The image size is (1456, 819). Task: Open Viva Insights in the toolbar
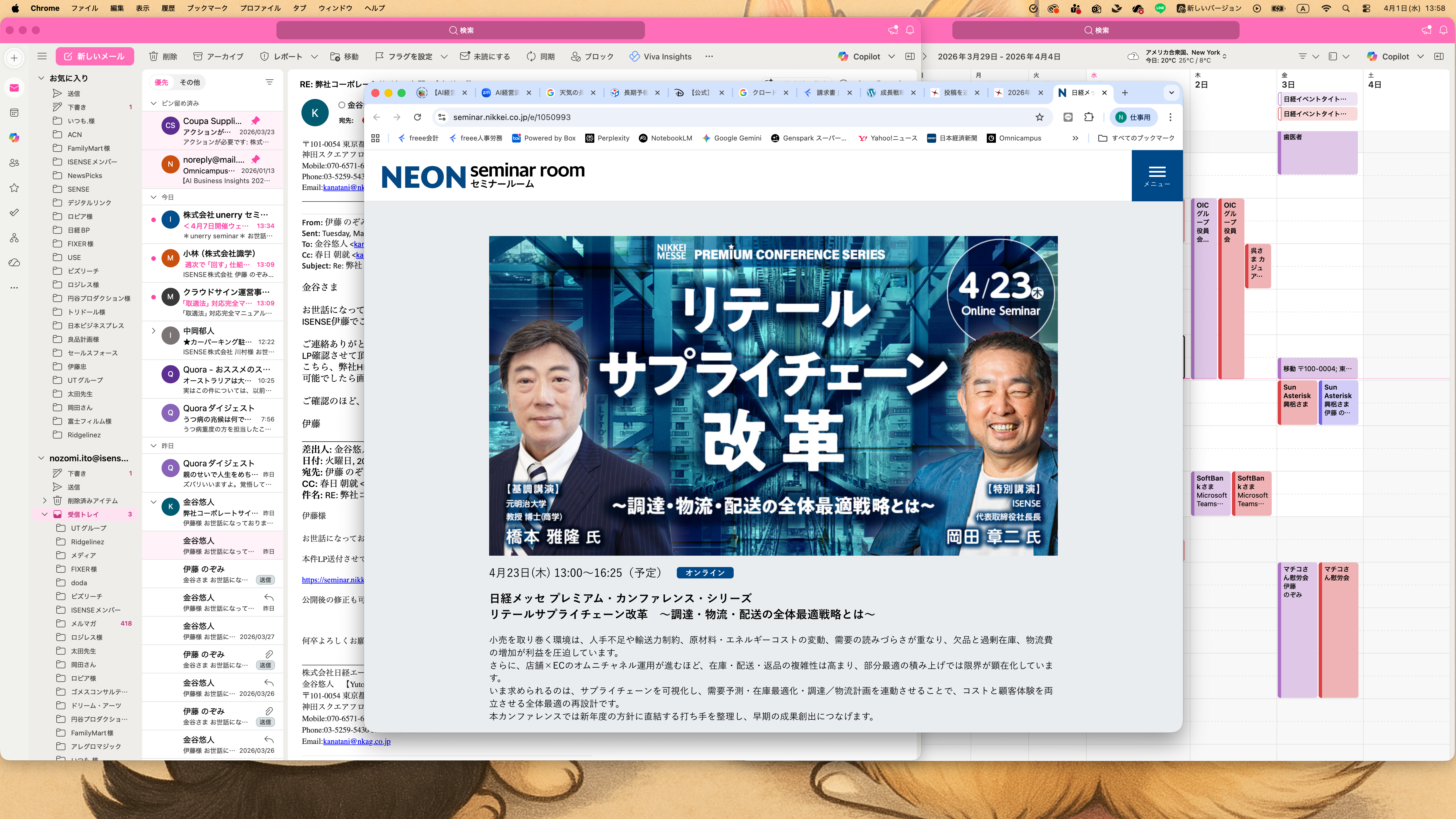click(x=660, y=57)
